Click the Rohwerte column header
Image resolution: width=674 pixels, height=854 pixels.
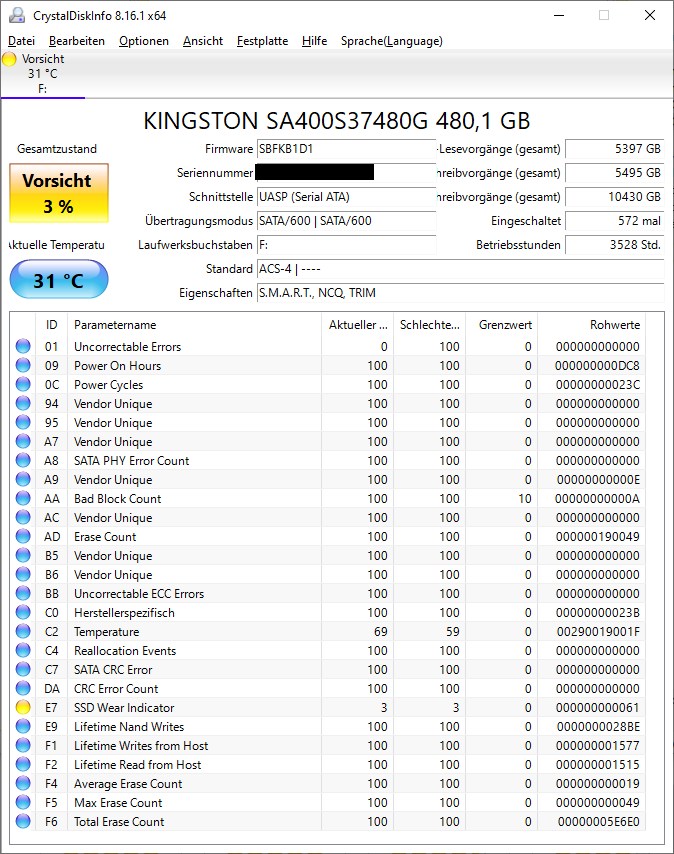tap(615, 325)
